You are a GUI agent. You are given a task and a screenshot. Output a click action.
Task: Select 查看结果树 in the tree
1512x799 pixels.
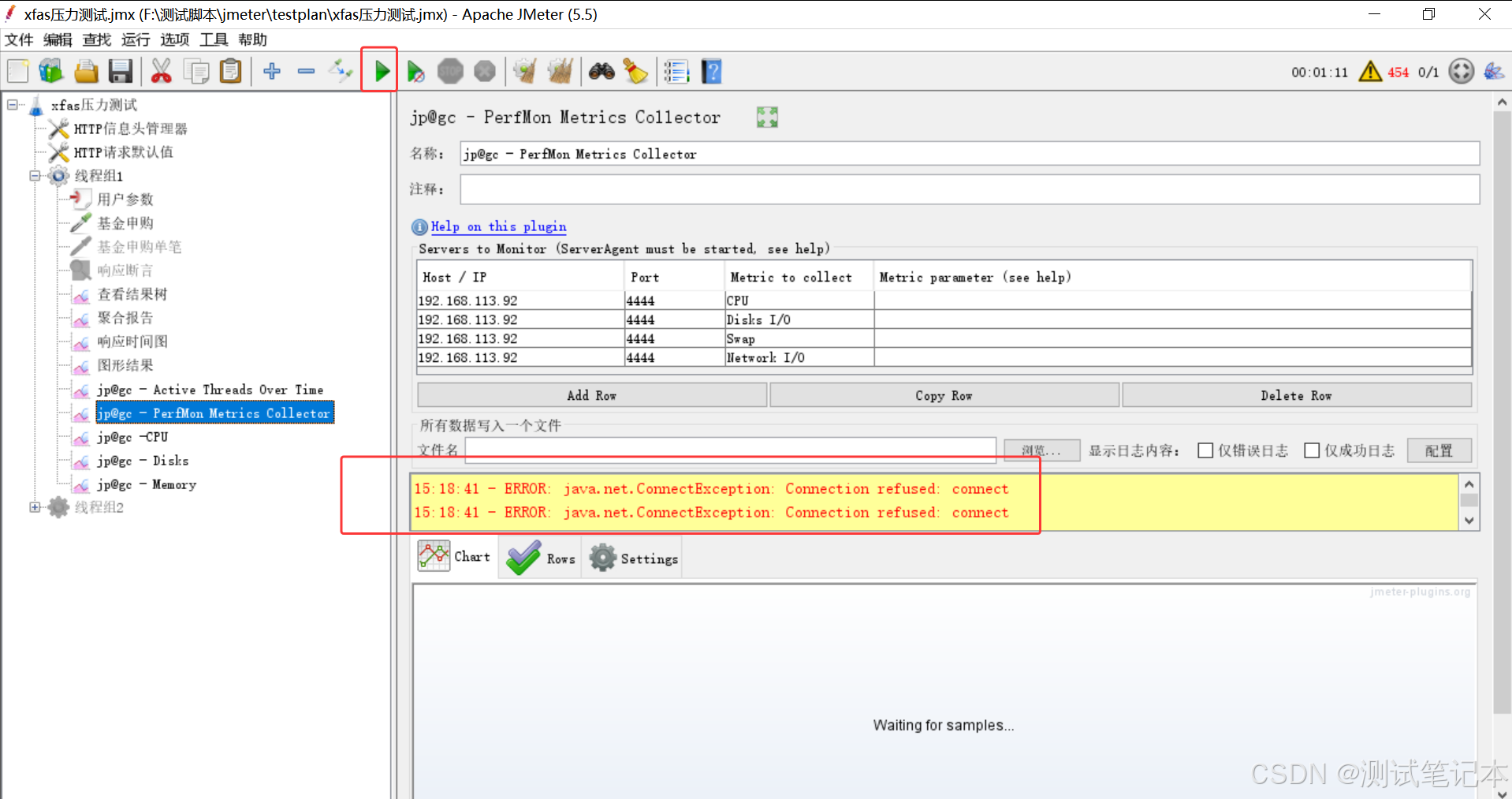132,294
